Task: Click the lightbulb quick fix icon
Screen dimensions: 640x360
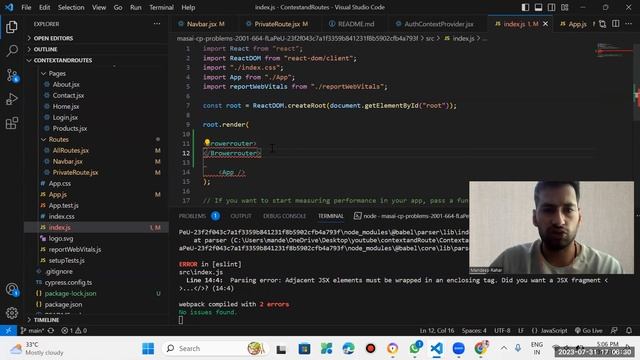Action: (207, 142)
